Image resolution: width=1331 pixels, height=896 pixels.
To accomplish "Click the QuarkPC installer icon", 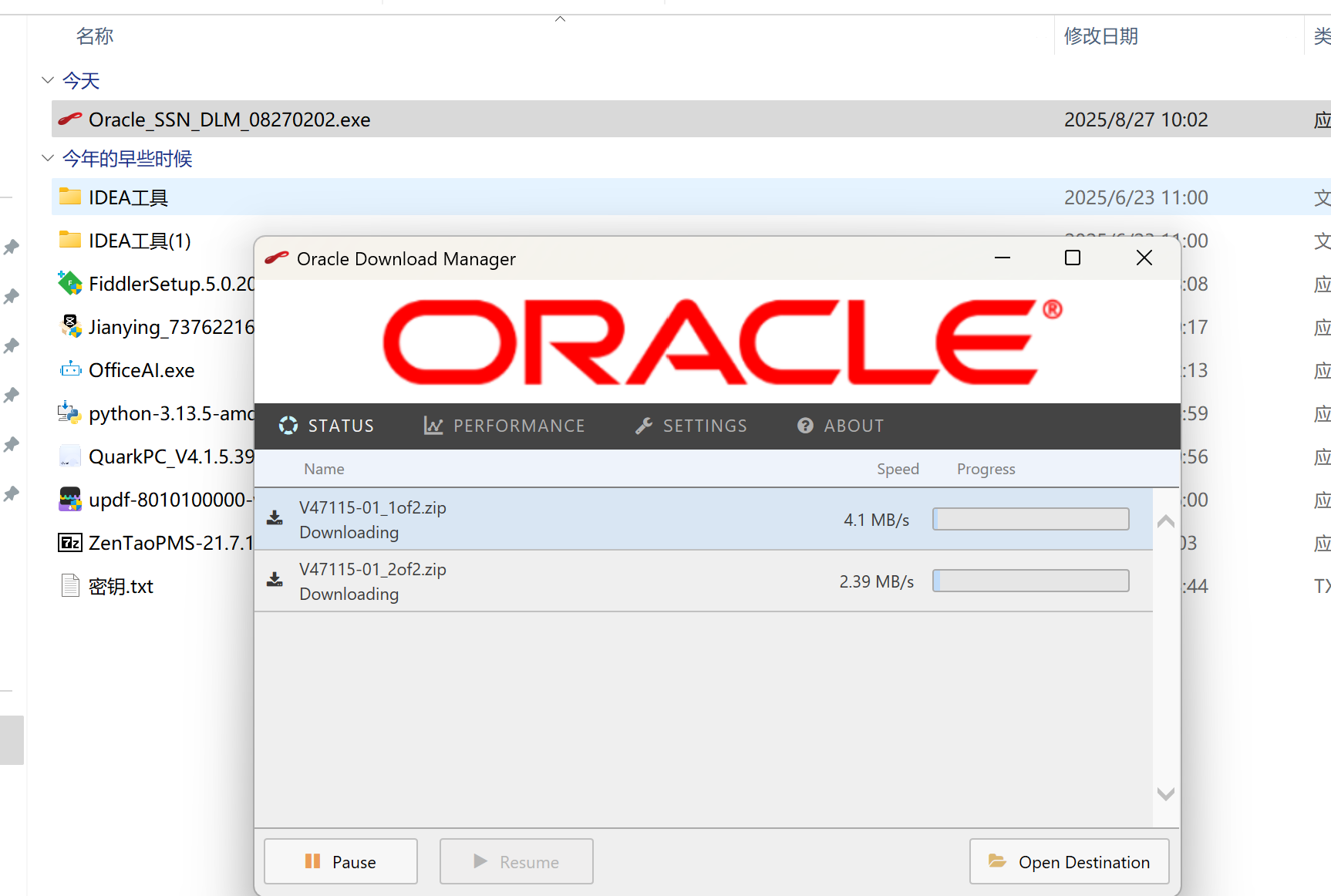I will point(70,456).
